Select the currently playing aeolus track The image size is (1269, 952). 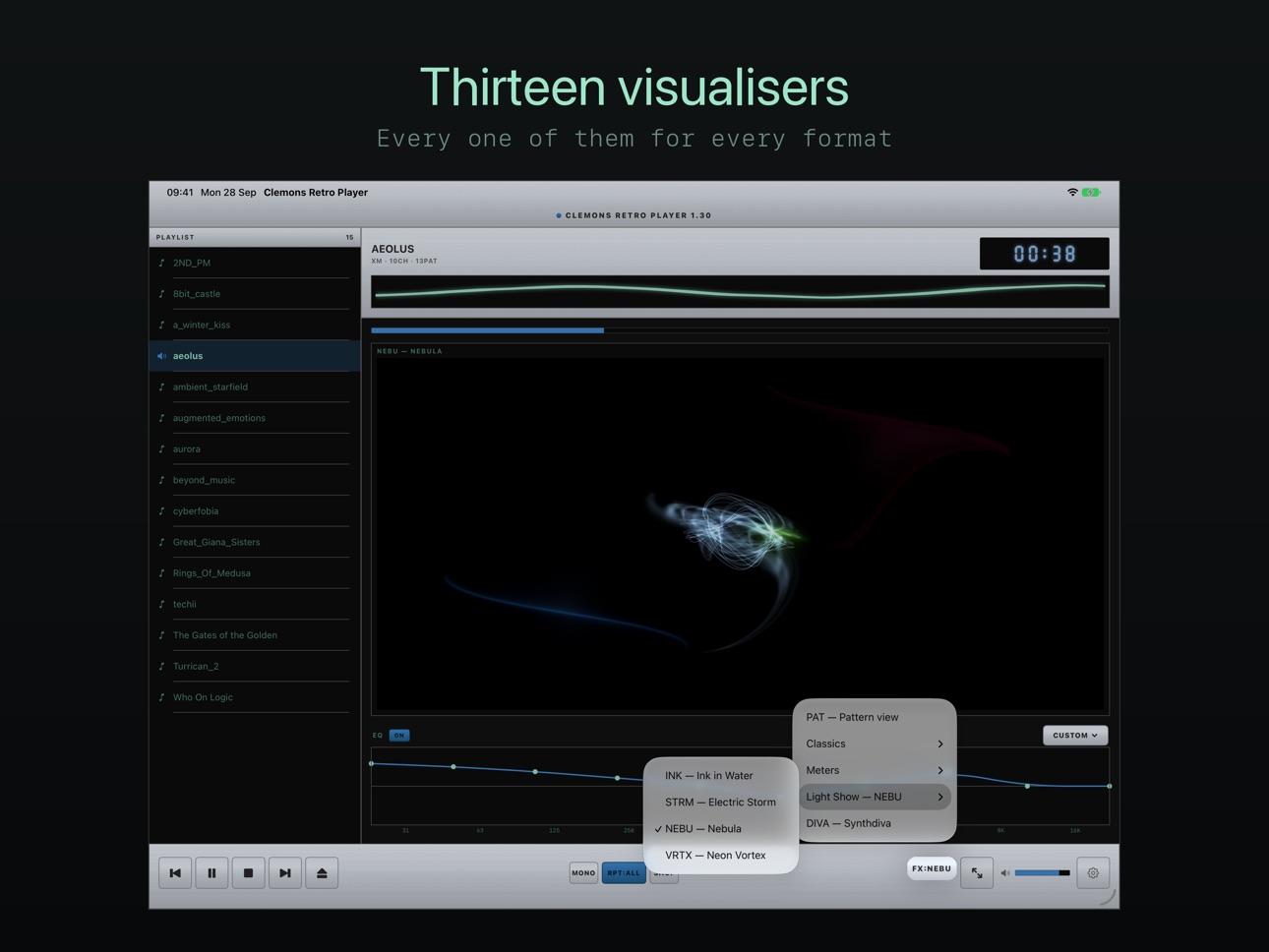coord(255,356)
